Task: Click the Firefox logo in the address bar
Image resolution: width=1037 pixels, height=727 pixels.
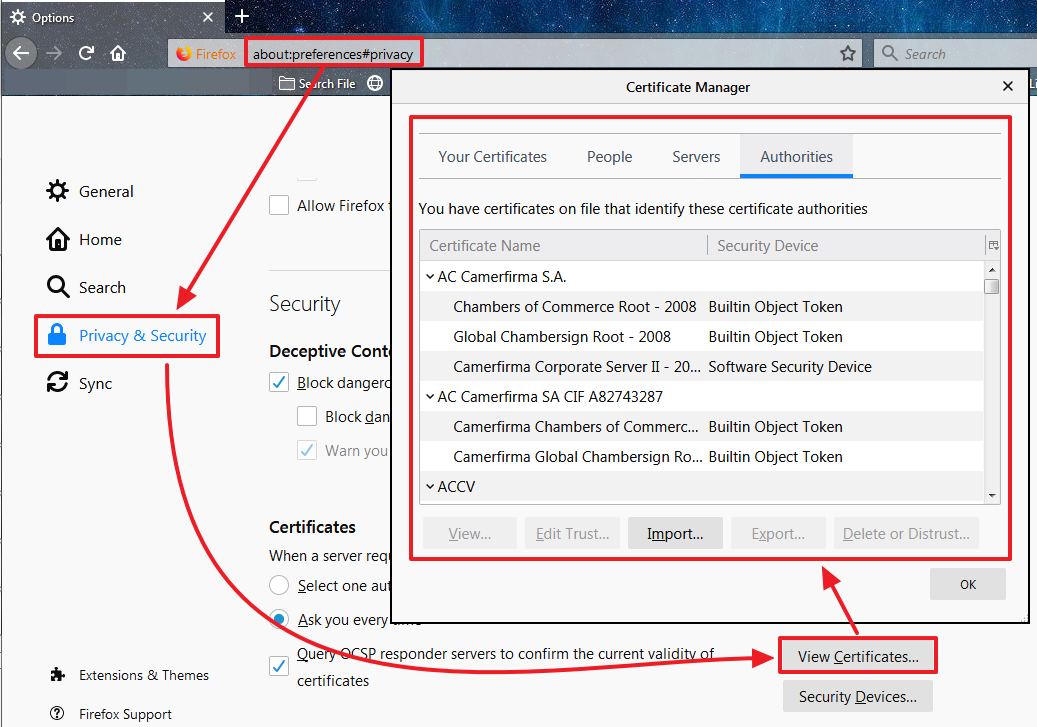Action: pyautogui.click(x=183, y=54)
